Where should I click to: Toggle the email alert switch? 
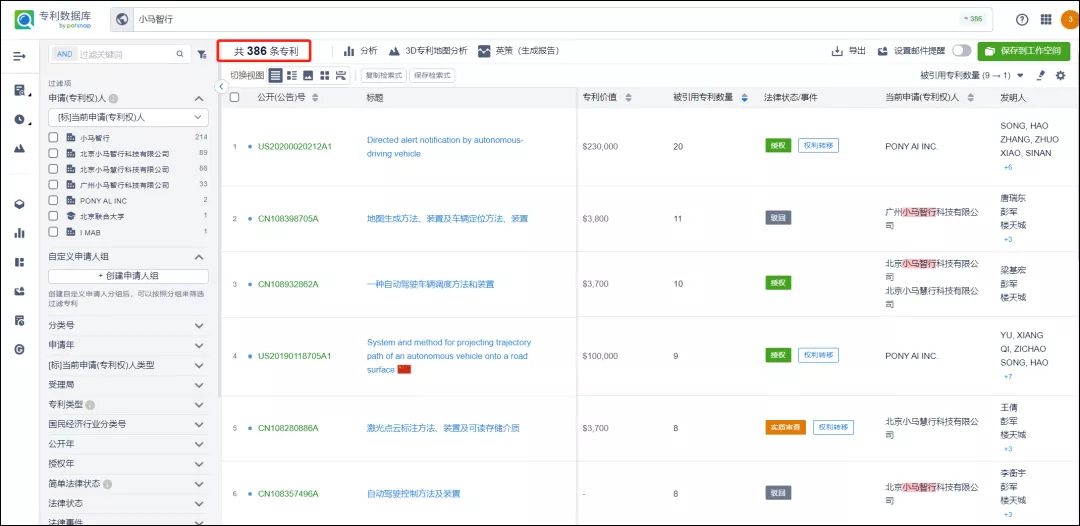(961, 51)
